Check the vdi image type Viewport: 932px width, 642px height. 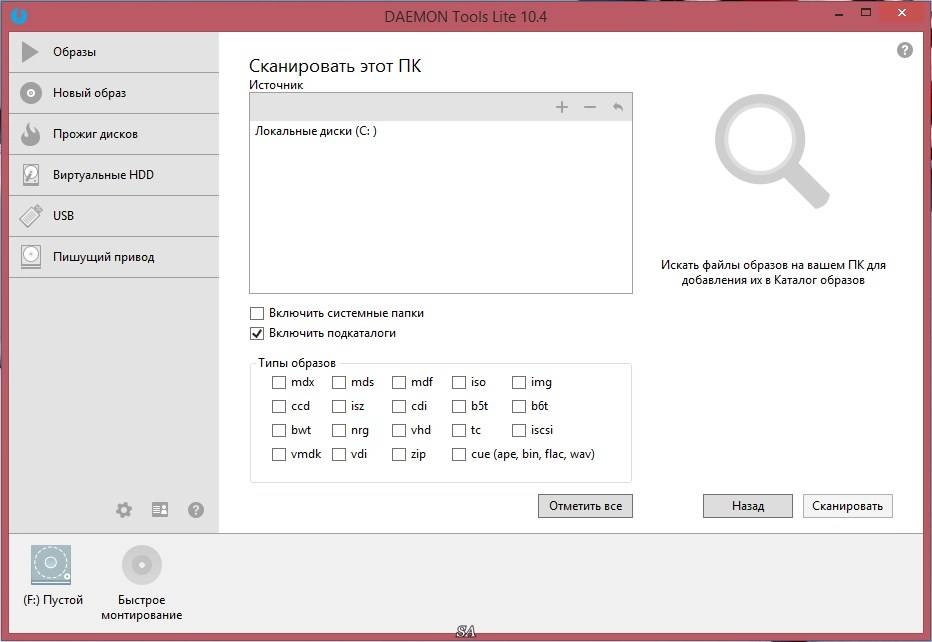pos(339,454)
